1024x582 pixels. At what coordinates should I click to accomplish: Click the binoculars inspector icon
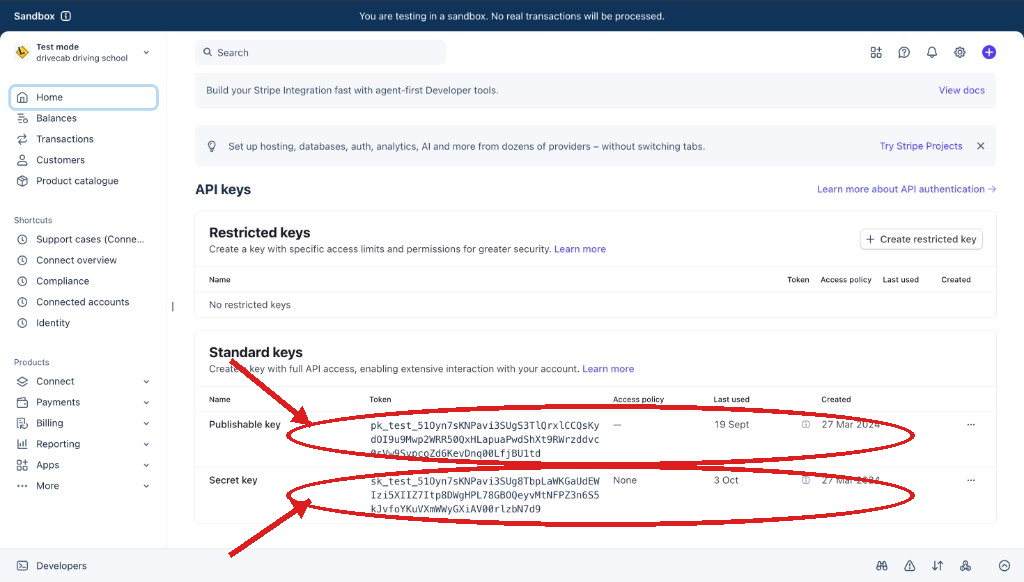pyautogui.click(x=882, y=566)
